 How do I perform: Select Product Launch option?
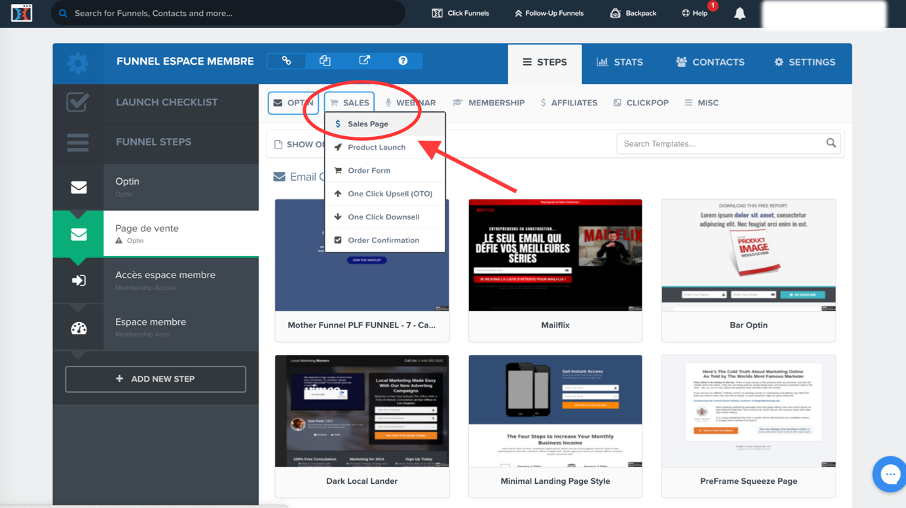[385, 147]
